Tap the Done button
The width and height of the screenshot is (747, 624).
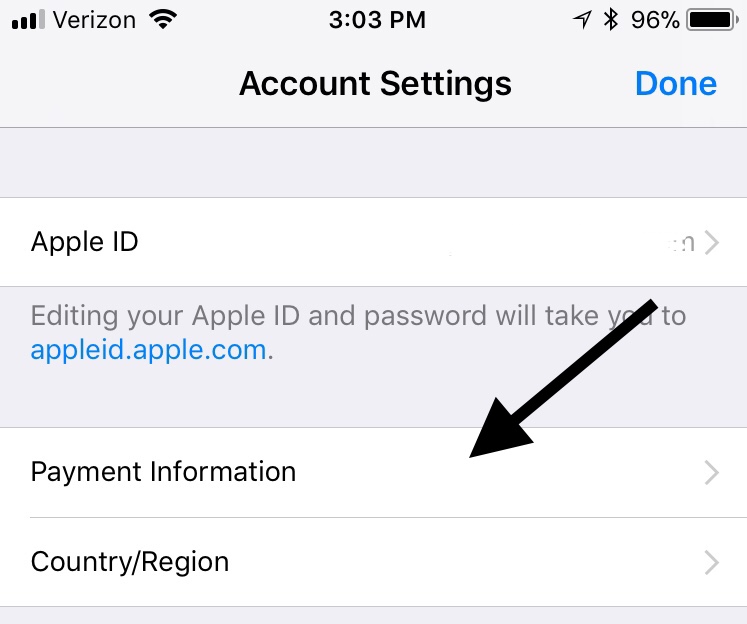(676, 84)
